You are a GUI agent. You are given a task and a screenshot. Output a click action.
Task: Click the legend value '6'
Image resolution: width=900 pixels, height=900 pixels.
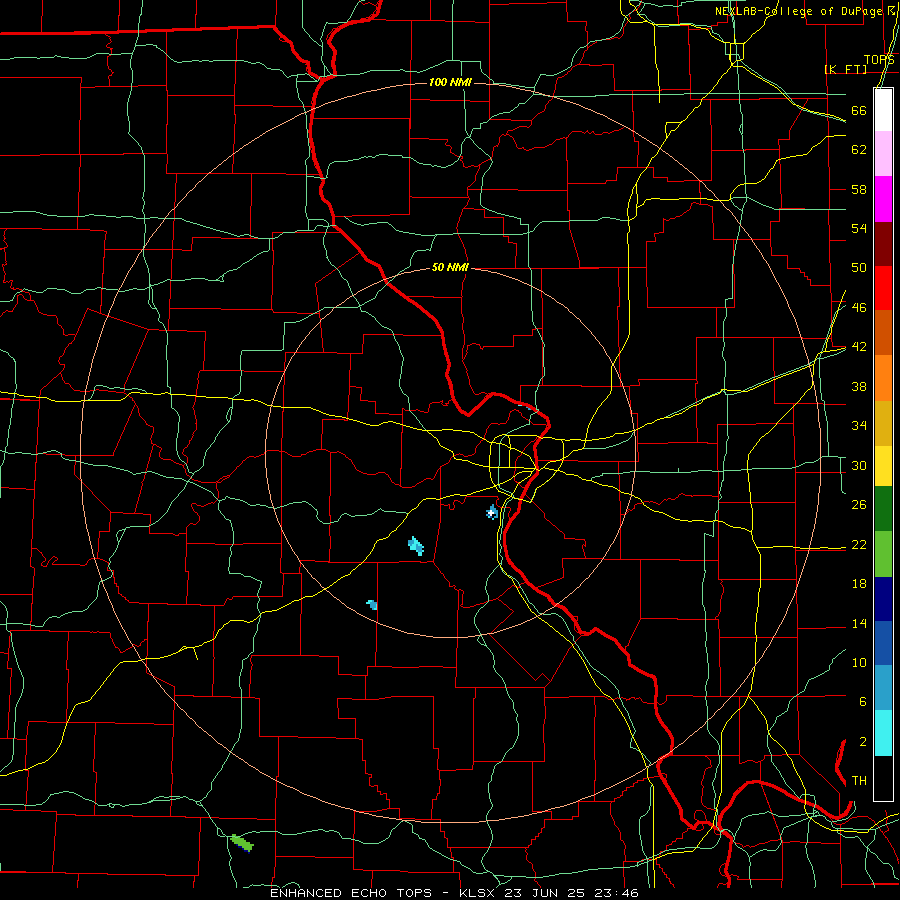[x=862, y=702]
